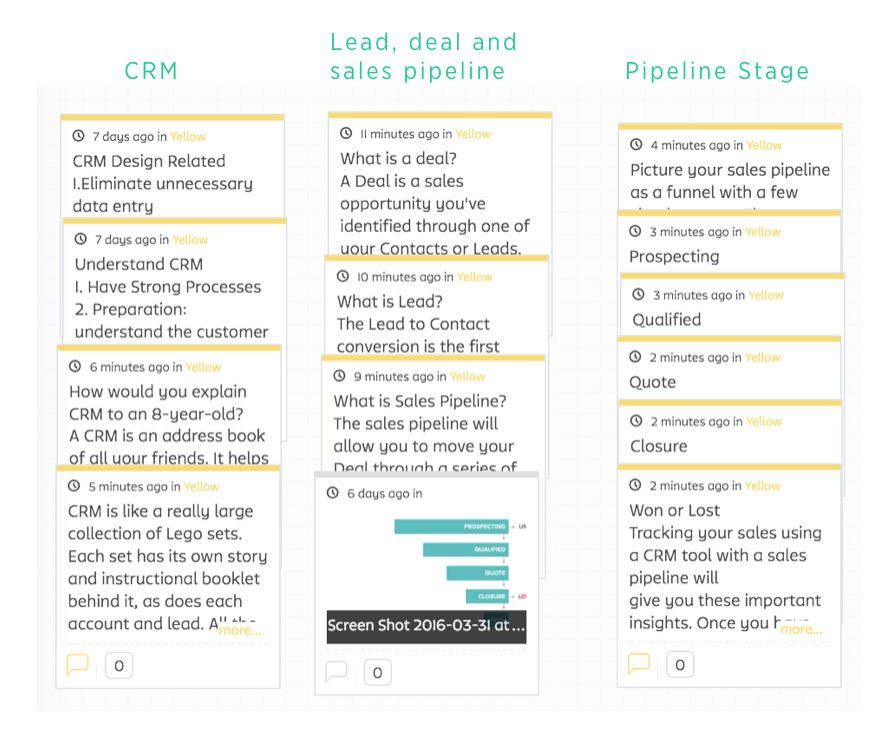The width and height of the screenshot is (896, 744).
Task: Click Yellow tag on "Understand CRM" card
Action: 190,240
